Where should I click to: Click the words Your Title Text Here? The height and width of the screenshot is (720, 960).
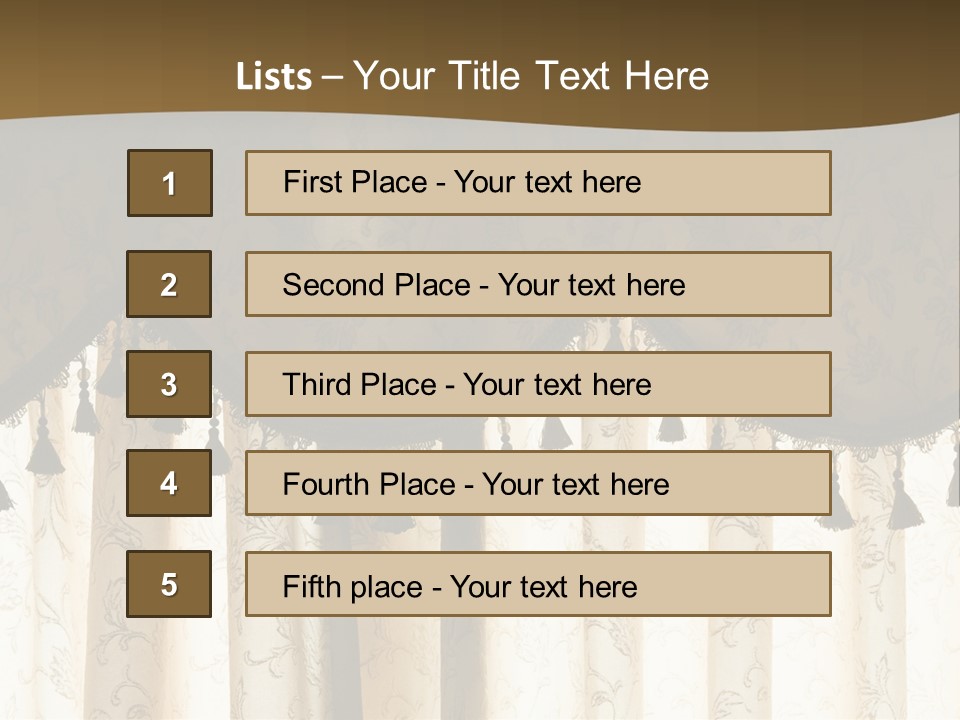pos(531,76)
